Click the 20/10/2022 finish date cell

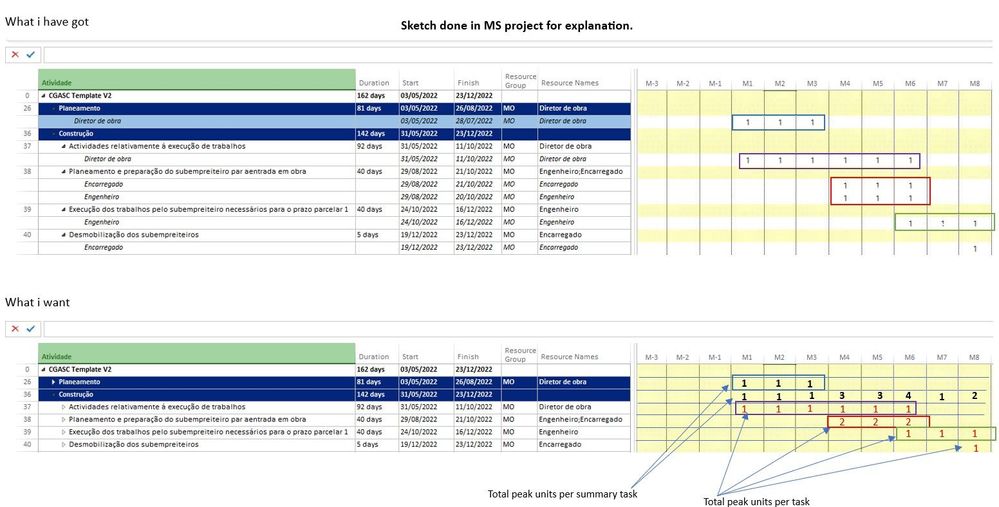point(478,197)
